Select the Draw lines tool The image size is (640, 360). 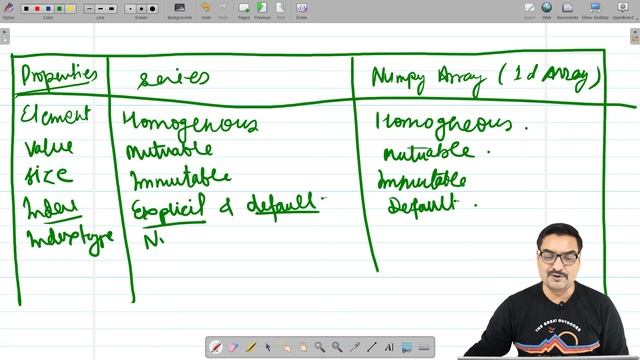[x=371, y=347]
